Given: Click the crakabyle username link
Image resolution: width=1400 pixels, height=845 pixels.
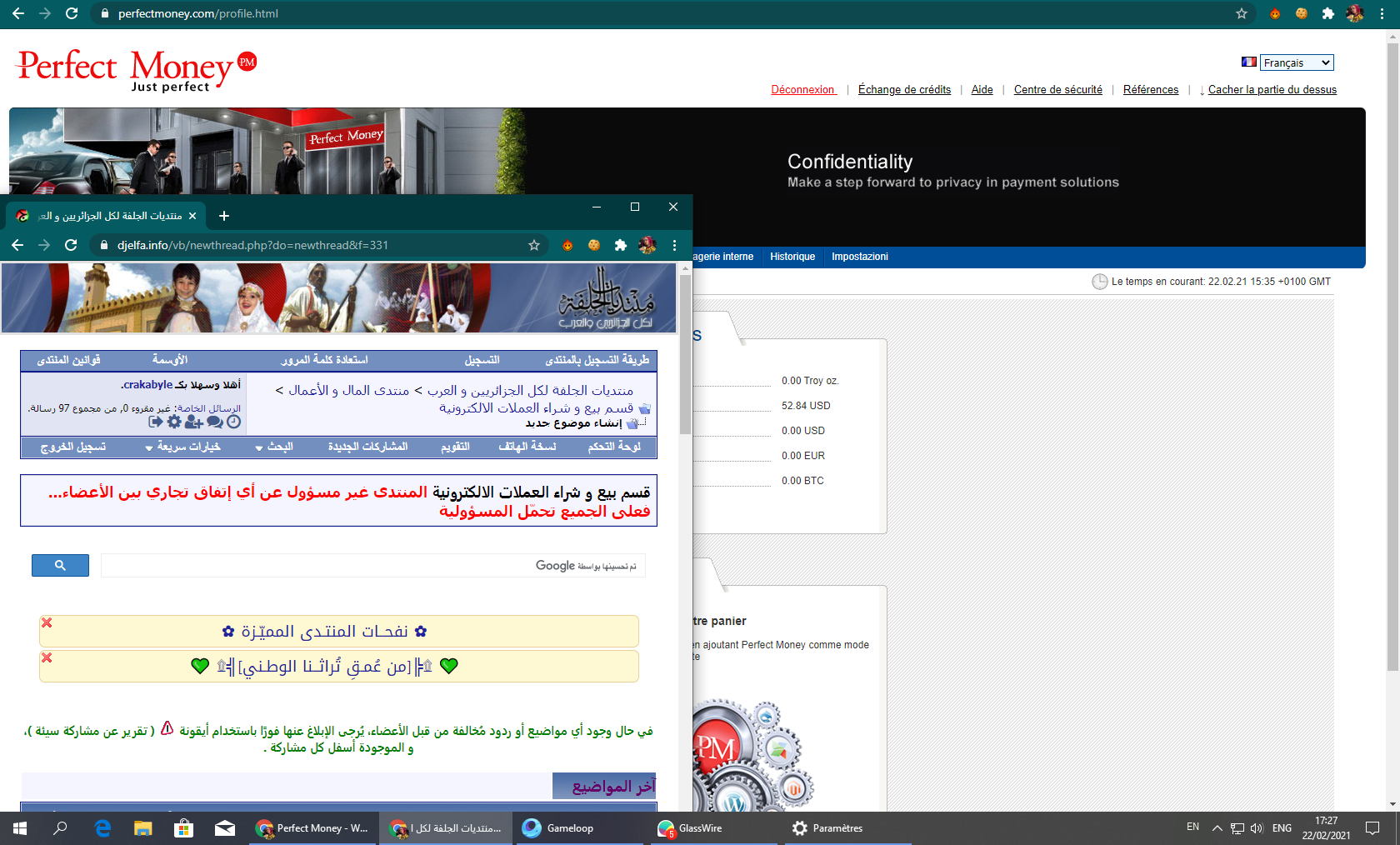Looking at the screenshot, I should (x=147, y=385).
